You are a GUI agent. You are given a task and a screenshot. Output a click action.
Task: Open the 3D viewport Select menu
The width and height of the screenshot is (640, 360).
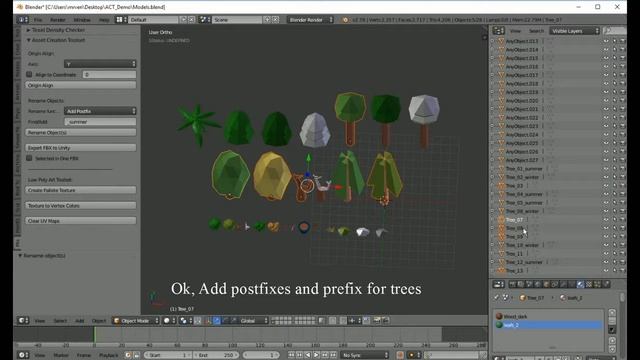coord(60,321)
